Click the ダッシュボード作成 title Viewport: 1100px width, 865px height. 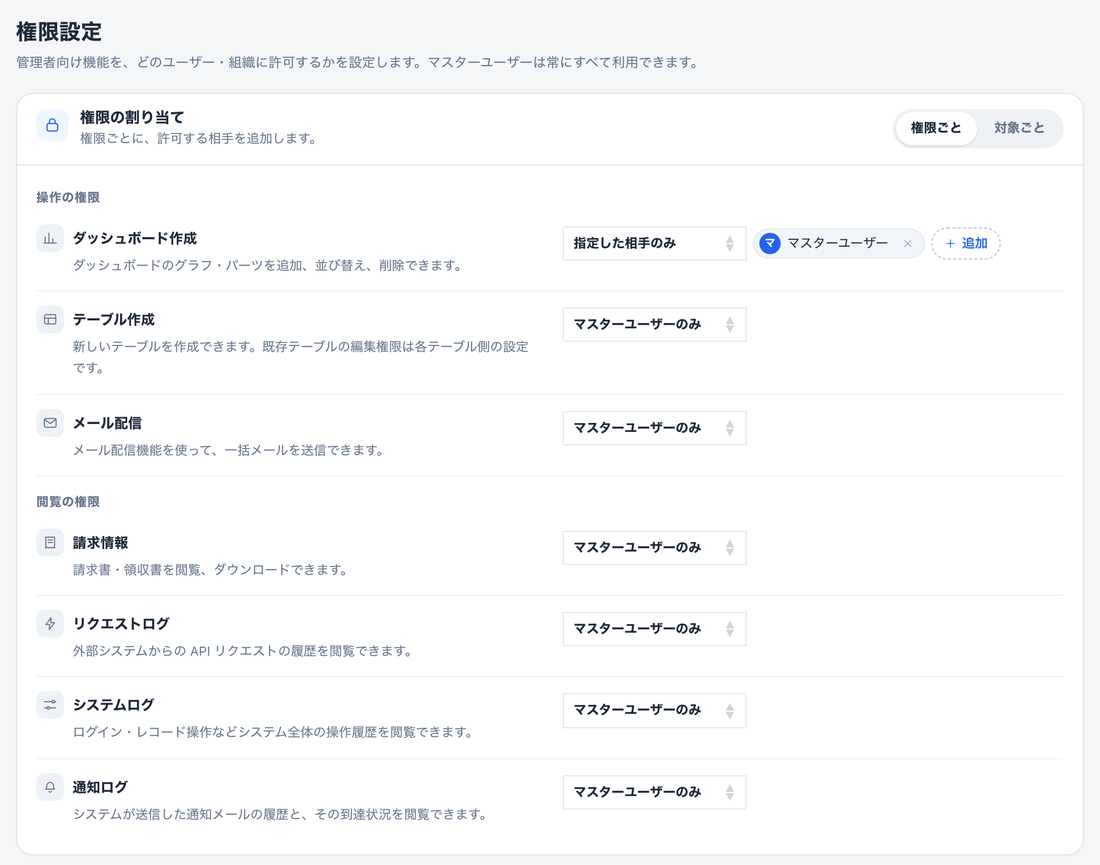pyautogui.click(x=135, y=239)
